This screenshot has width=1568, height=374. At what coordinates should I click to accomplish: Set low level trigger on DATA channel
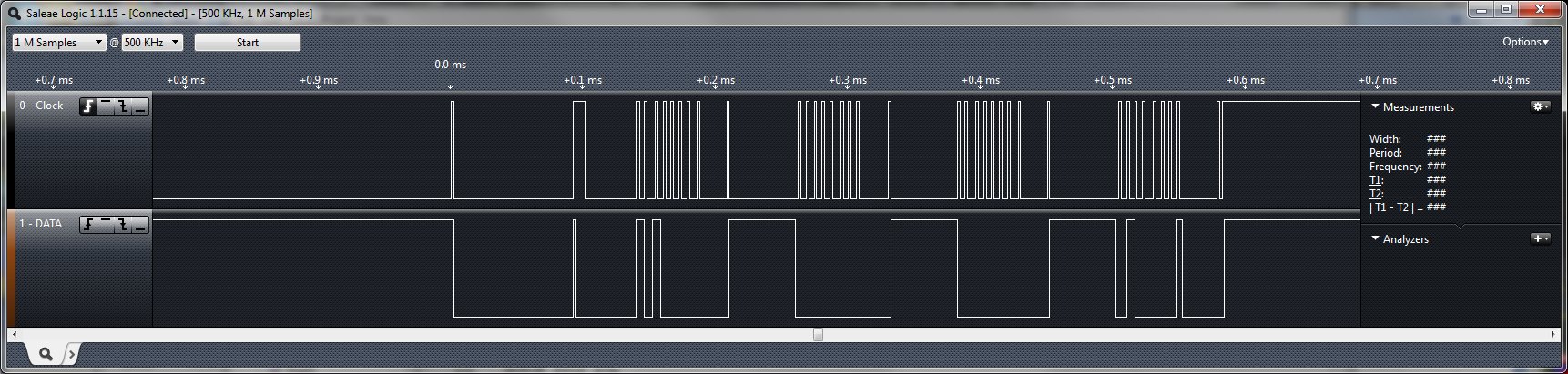click(140, 225)
